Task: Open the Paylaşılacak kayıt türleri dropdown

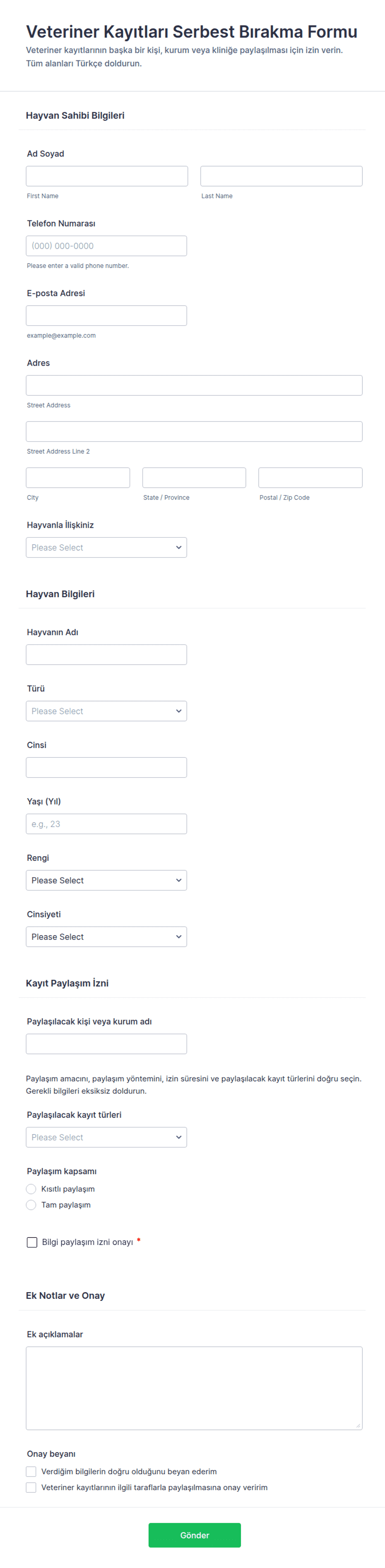Action: point(106,1137)
